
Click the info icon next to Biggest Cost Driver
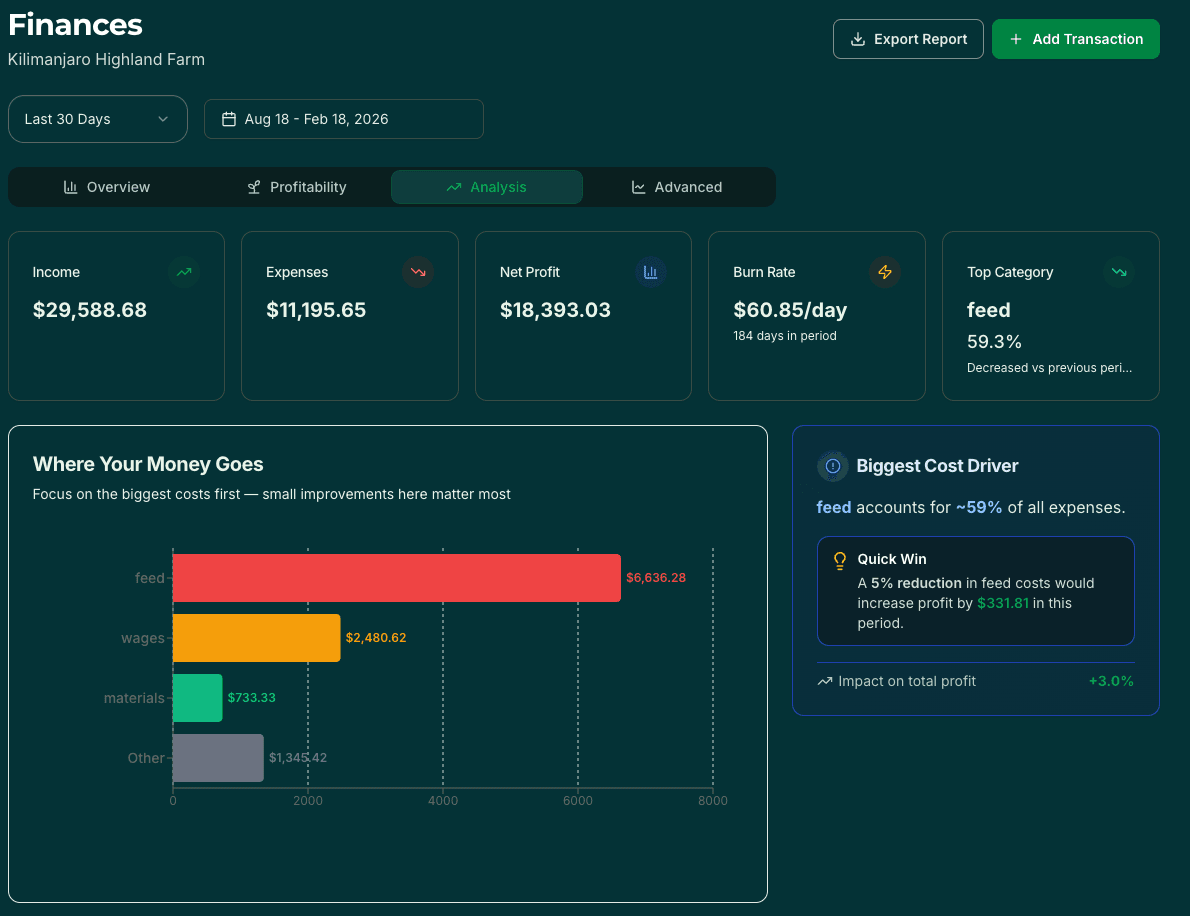click(832, 466)
